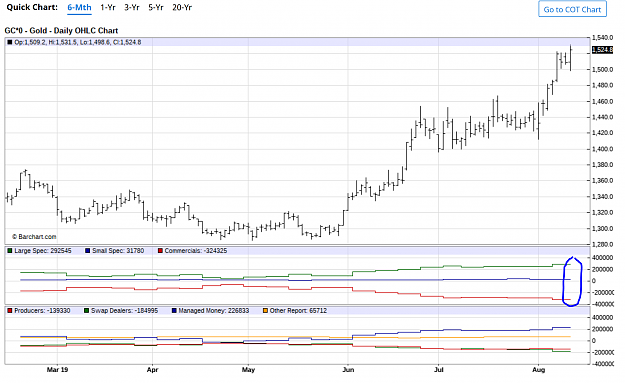
Task: Click the red Producers legend swatch
Action: coord(10,310)
